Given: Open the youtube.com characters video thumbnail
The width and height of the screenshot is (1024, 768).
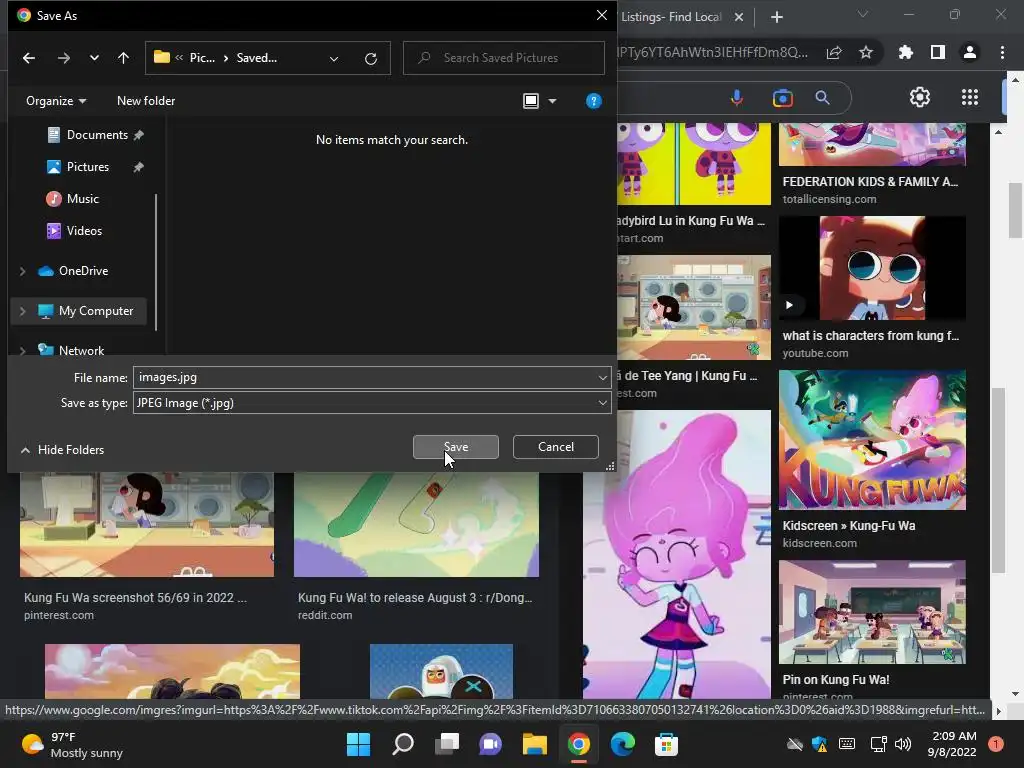Looking at the screenshot, I should click(x=872, y=268).
